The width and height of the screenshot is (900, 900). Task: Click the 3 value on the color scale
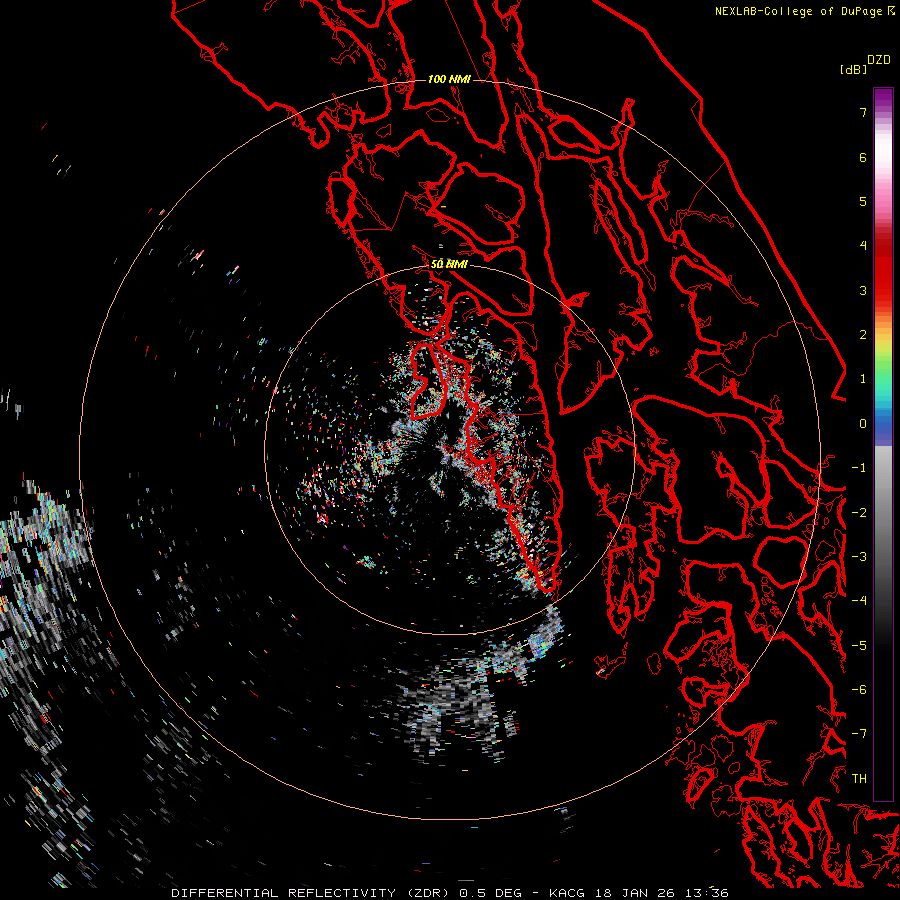863,290
